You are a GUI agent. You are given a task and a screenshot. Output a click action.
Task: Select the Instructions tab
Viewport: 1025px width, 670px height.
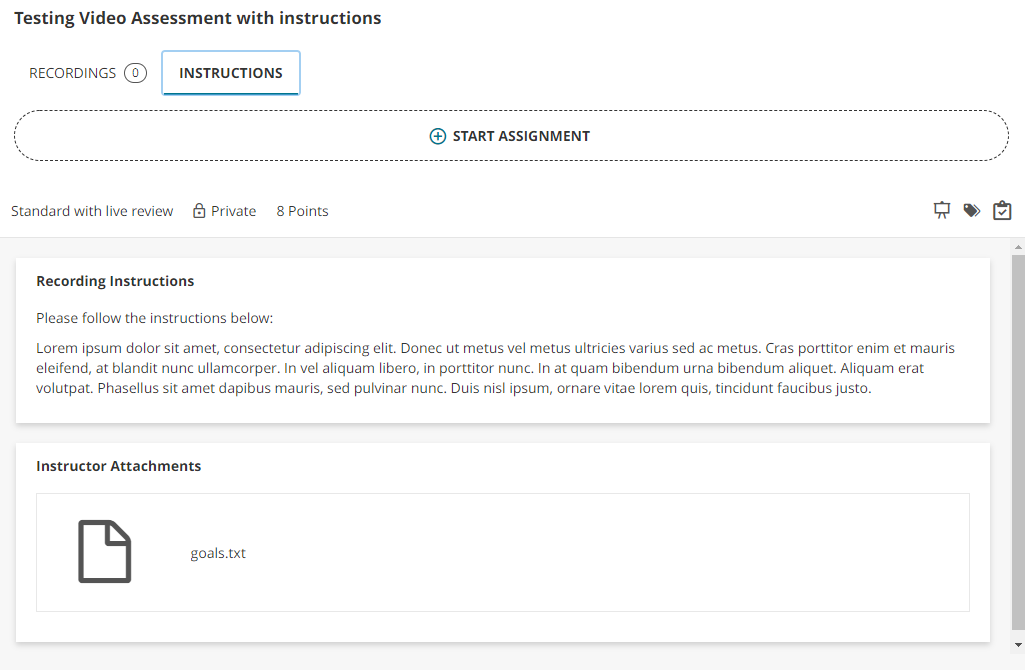point(230,72)
